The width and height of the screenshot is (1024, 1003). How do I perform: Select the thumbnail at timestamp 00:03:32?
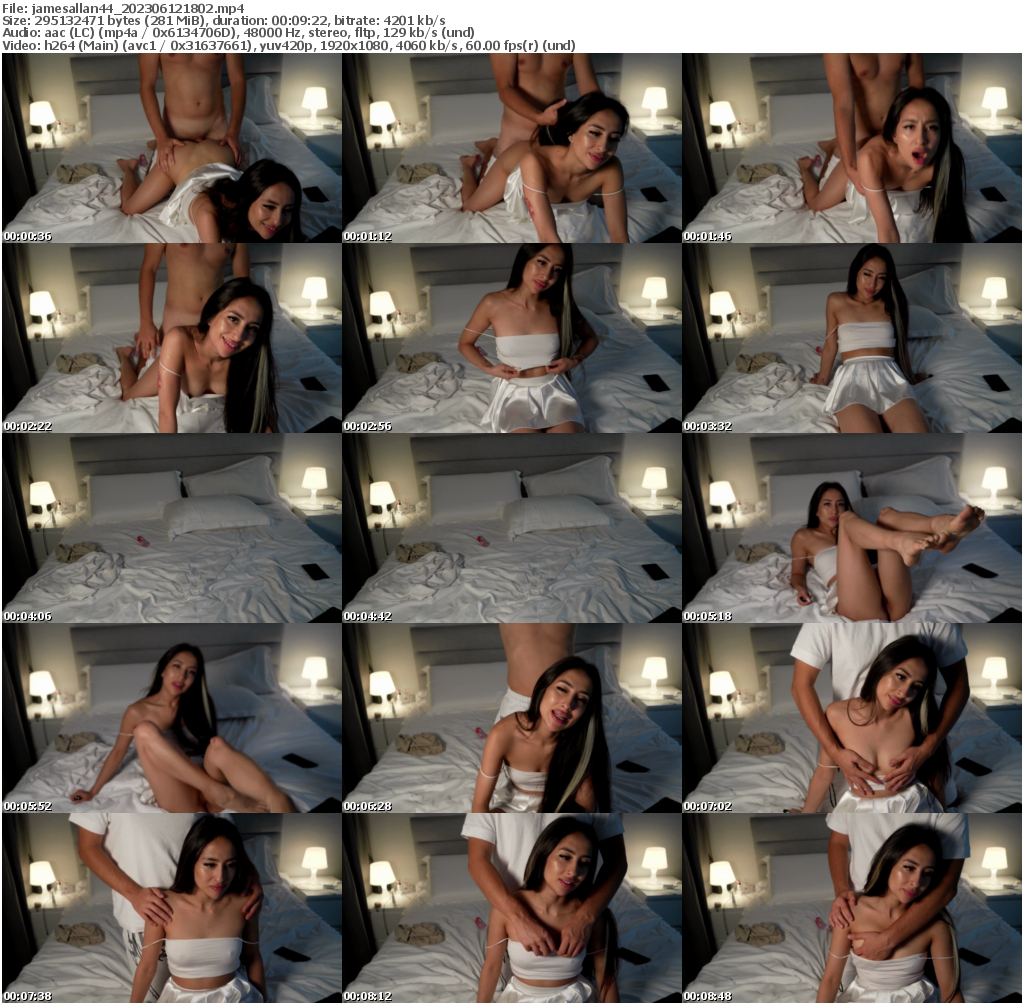(x=851, y=338)
